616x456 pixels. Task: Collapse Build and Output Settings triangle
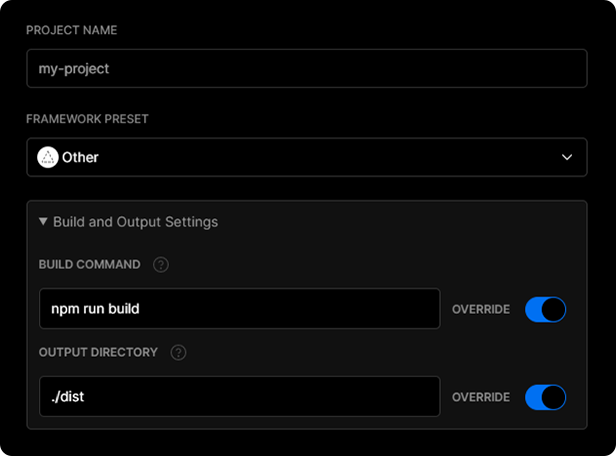coord(43,222)
